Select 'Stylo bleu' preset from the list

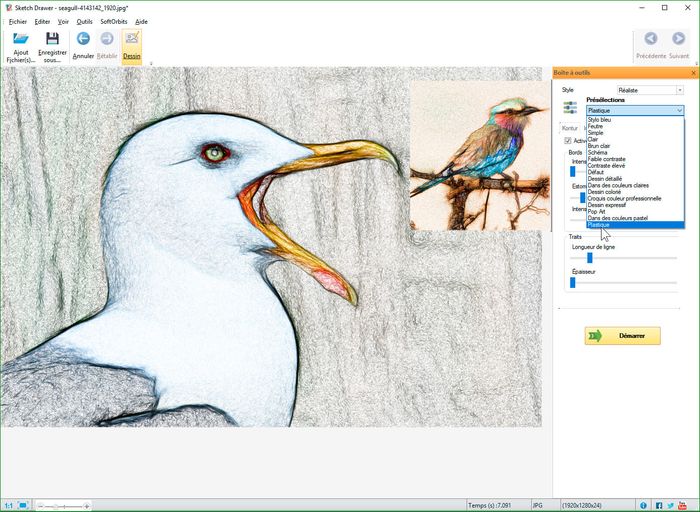pyautogui.click(x=600, y=120)
